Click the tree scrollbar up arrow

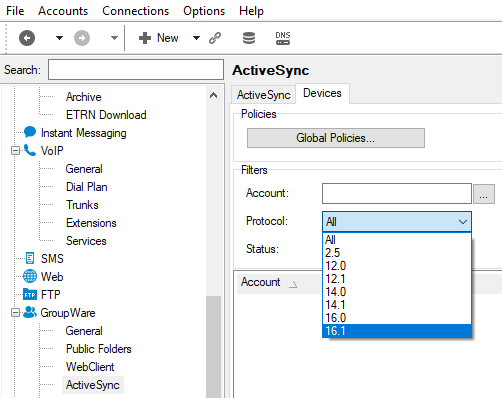pyautogui.click(x=213, y=96)
